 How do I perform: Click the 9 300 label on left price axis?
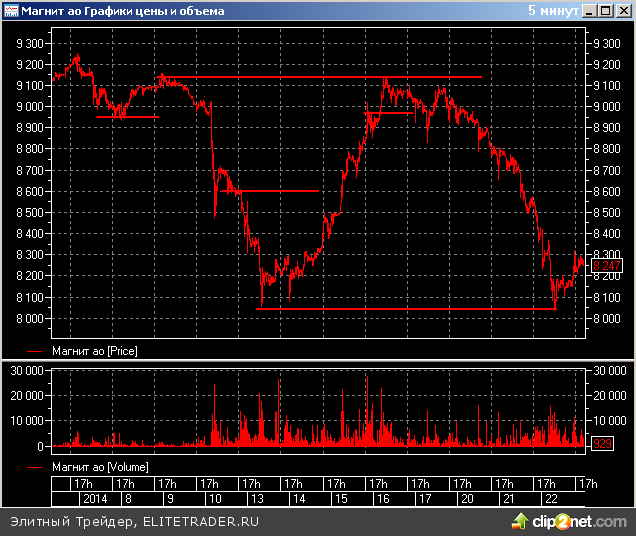(x=30, y=44)
